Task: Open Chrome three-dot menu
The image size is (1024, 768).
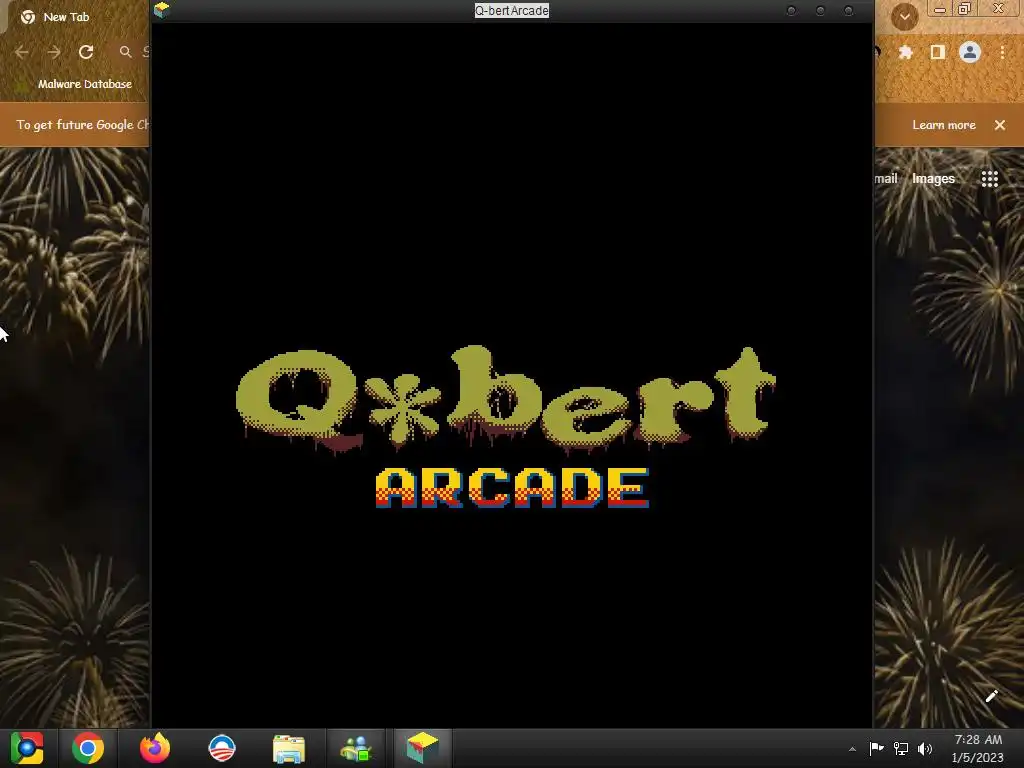Action: (x=1002, y=52)
